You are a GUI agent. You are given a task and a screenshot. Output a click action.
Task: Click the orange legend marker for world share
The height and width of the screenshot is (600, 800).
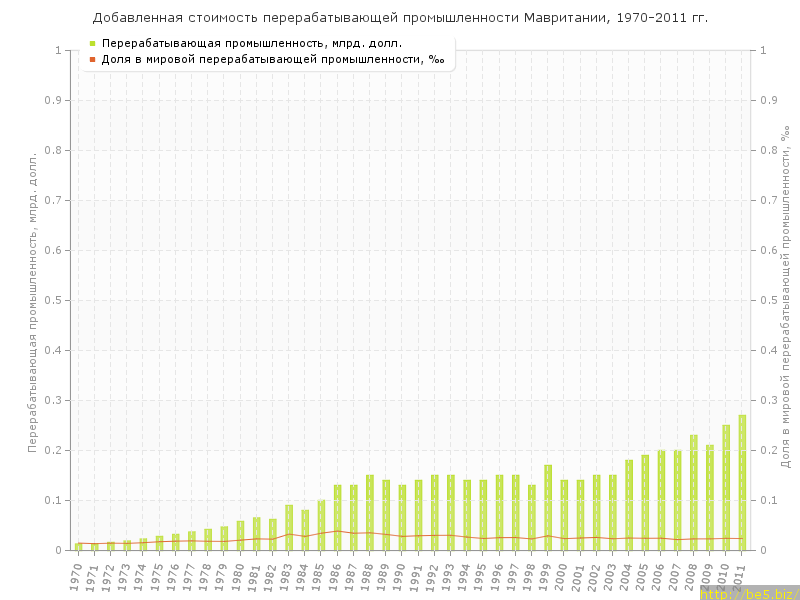[x=92, y=59]
